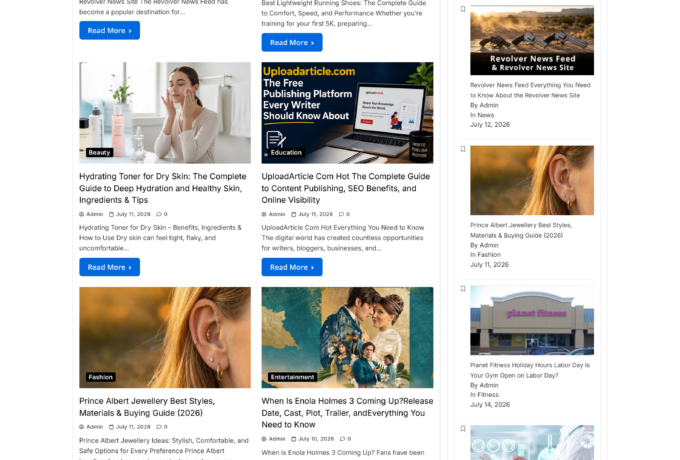
Task: Open Hydrating Toner for Dry Skin article title
Action: click(x=163, y=188)
